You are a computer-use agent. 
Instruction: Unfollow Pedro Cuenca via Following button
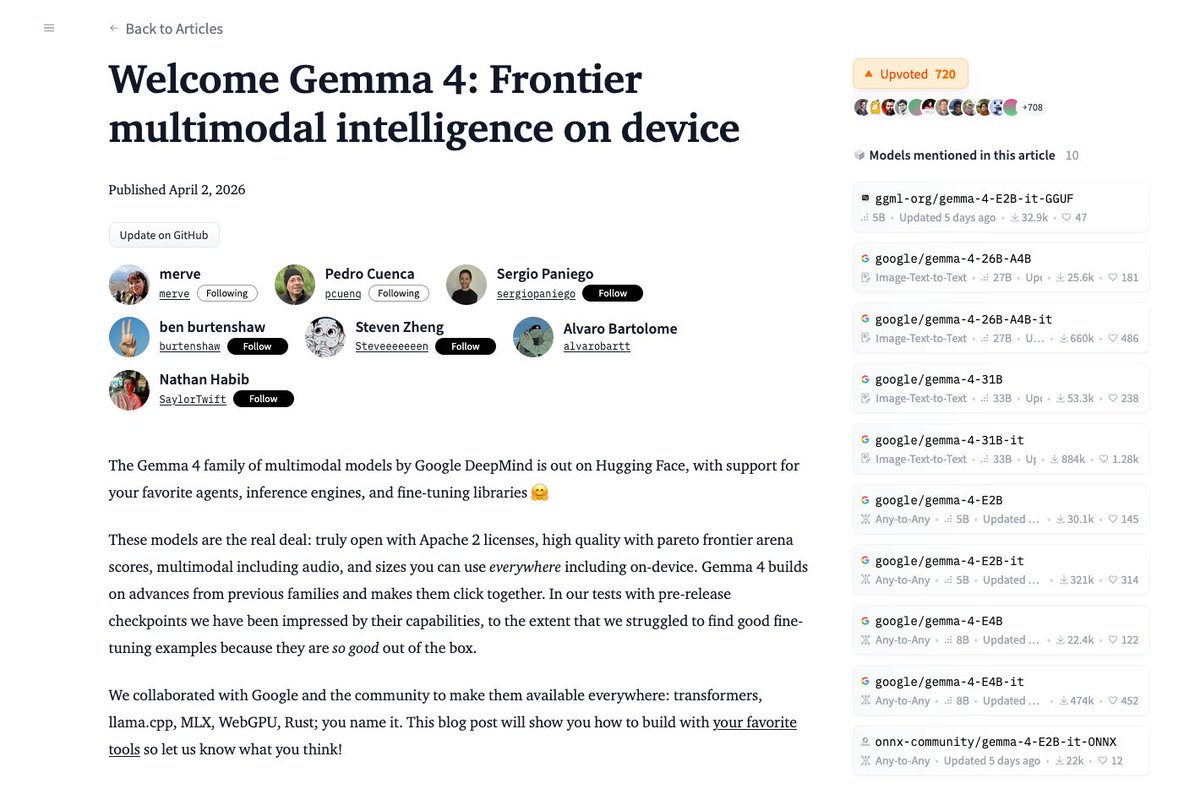(399, 293)
